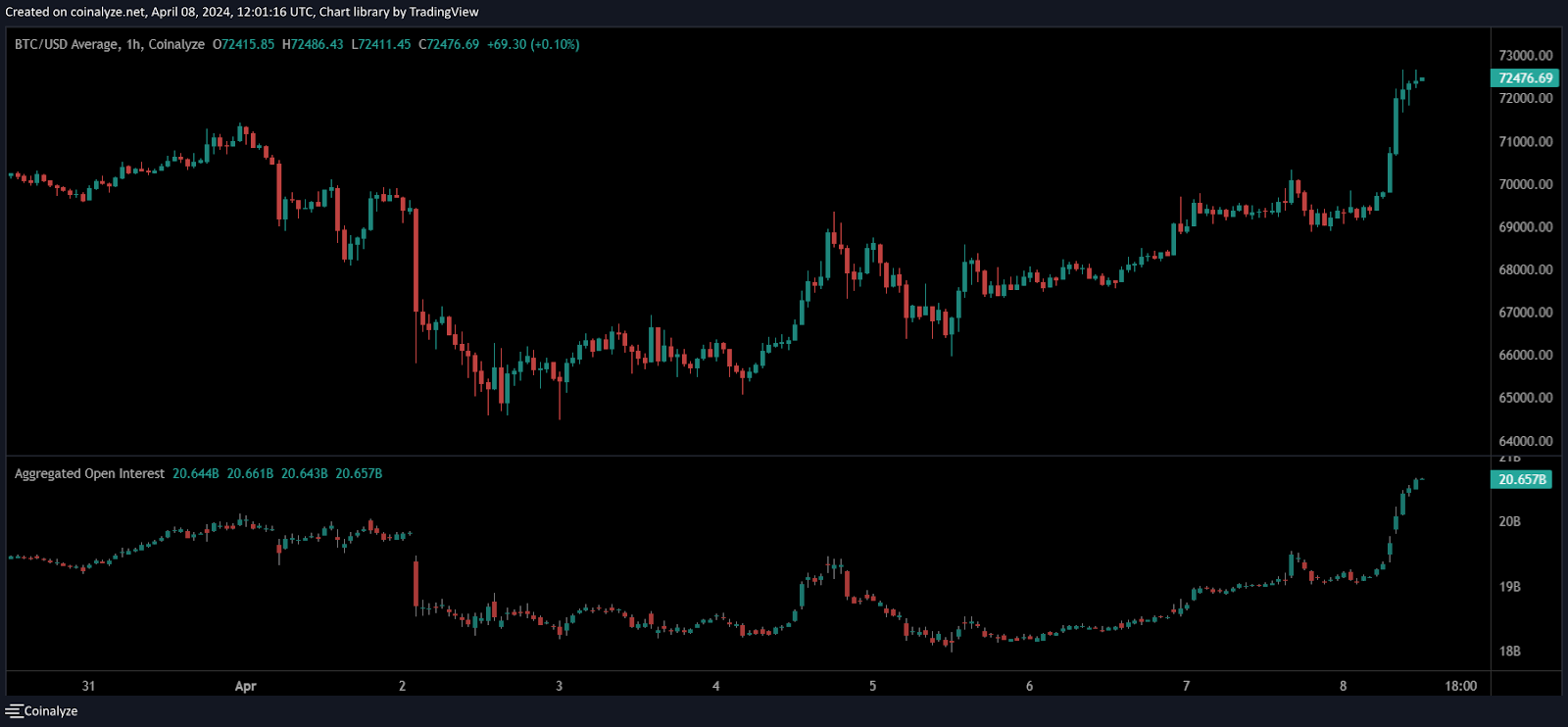
Task: Click the Aggregated Open Interest indicator title
Action: (x=89, y=473)
